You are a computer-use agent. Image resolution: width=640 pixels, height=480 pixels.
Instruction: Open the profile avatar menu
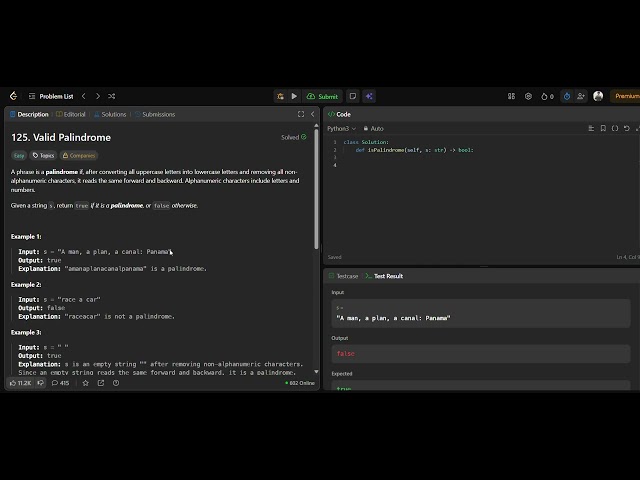point(598,96)
